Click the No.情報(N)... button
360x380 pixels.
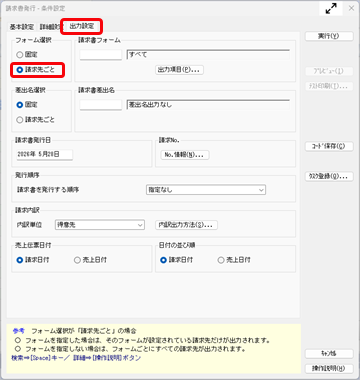pos(185,155)
